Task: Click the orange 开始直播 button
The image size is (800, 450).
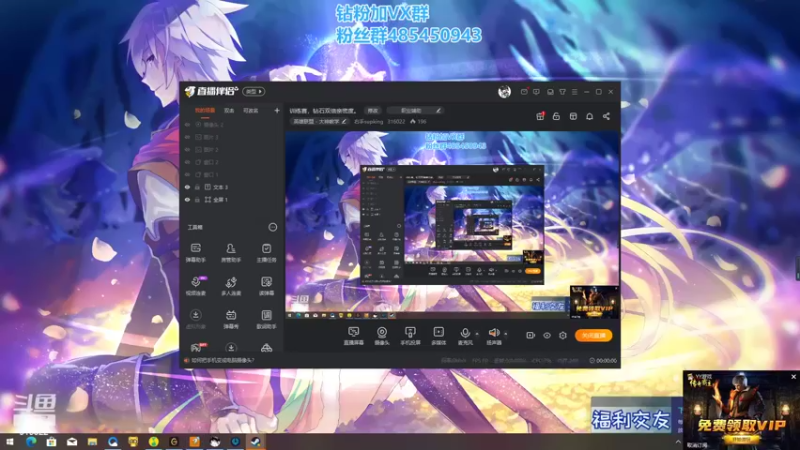Action: tap(593, 335)
